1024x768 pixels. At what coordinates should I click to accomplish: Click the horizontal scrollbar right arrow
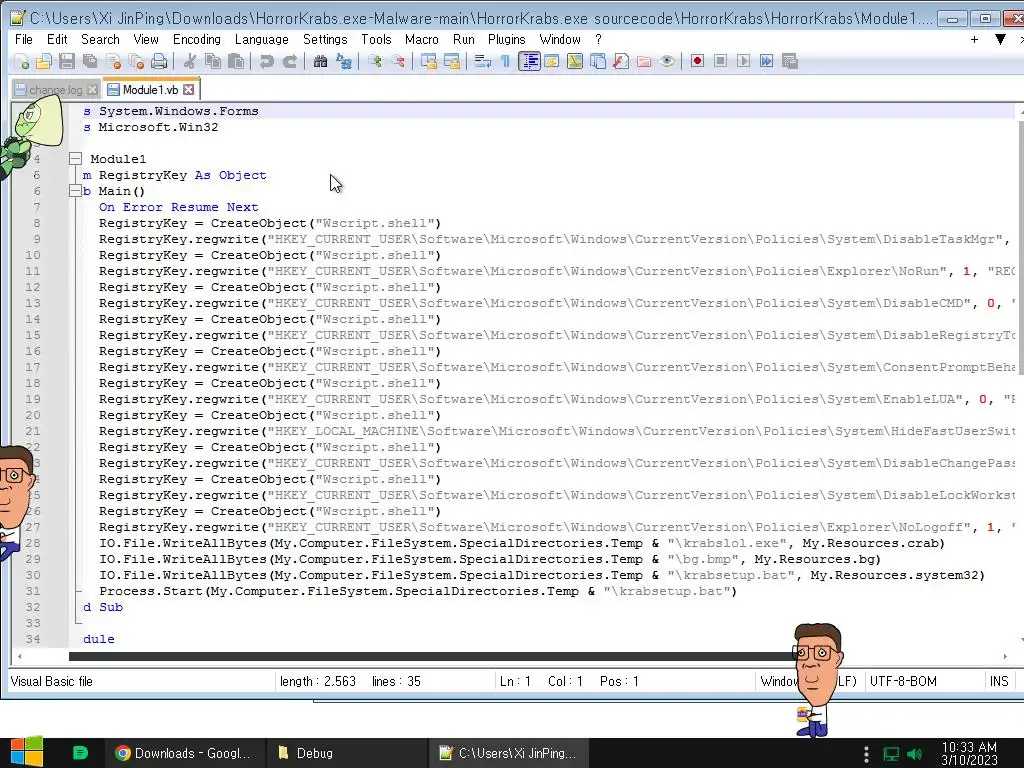pos(1005,656)
